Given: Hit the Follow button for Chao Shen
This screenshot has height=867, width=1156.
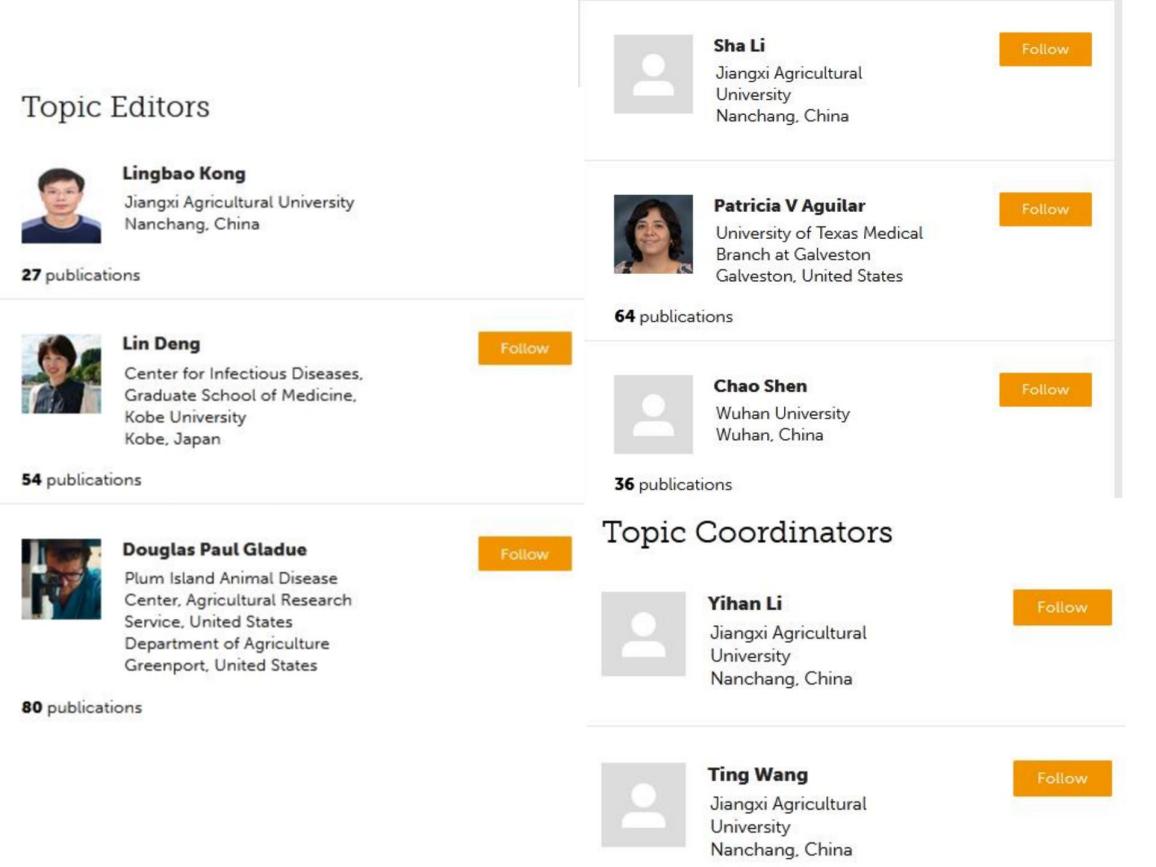Looking at the screenshot, I should point(1045,390).
